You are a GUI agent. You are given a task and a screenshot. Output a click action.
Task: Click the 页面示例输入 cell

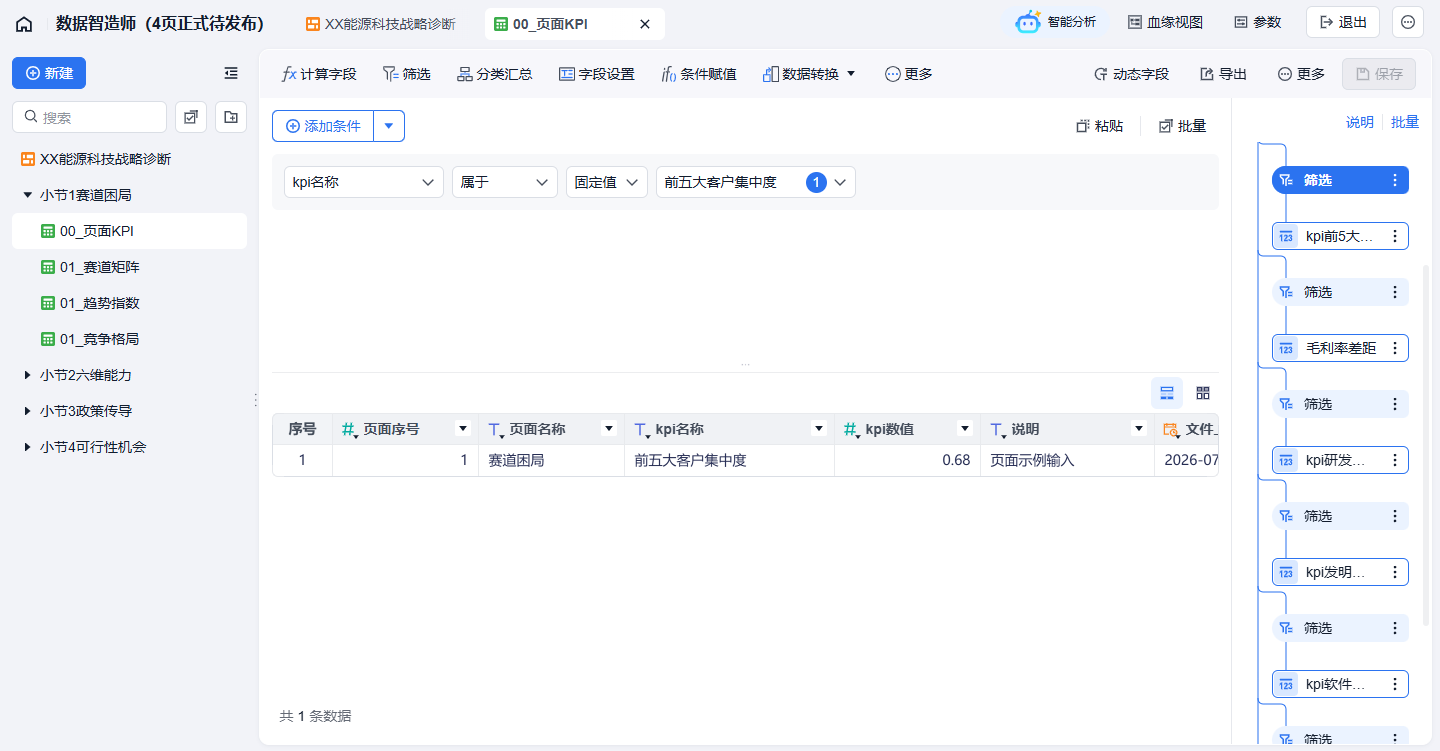click(1067, 461)
